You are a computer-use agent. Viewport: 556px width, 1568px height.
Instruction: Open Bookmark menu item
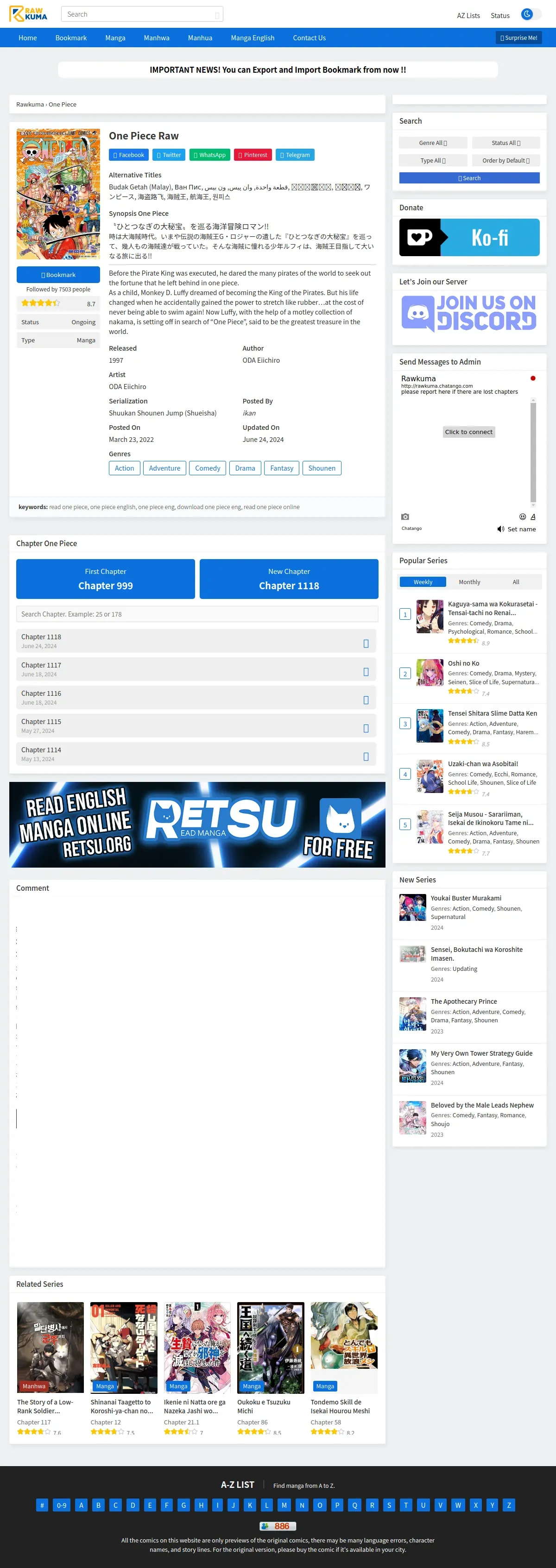(71, 38)
